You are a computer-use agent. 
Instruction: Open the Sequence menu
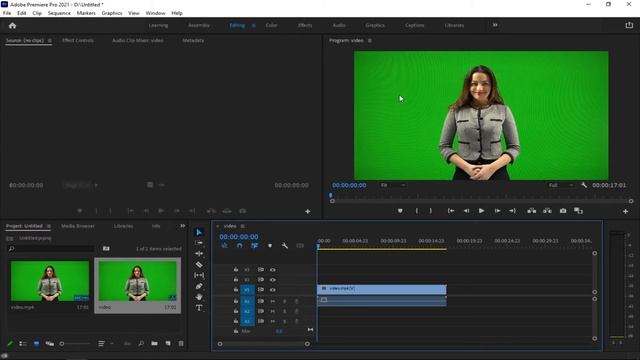[59, 13]
